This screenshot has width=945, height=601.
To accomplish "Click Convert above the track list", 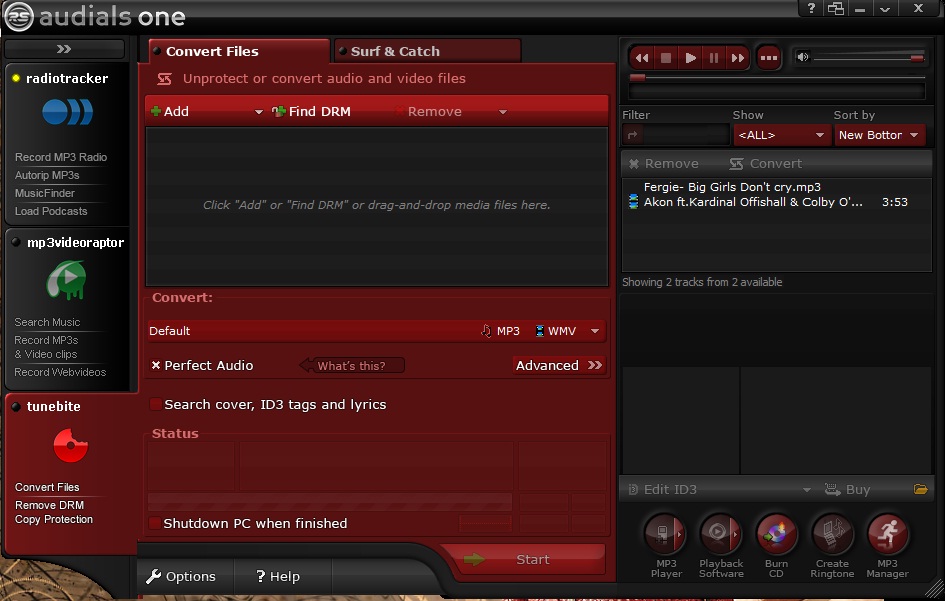I will coord(765,163).
